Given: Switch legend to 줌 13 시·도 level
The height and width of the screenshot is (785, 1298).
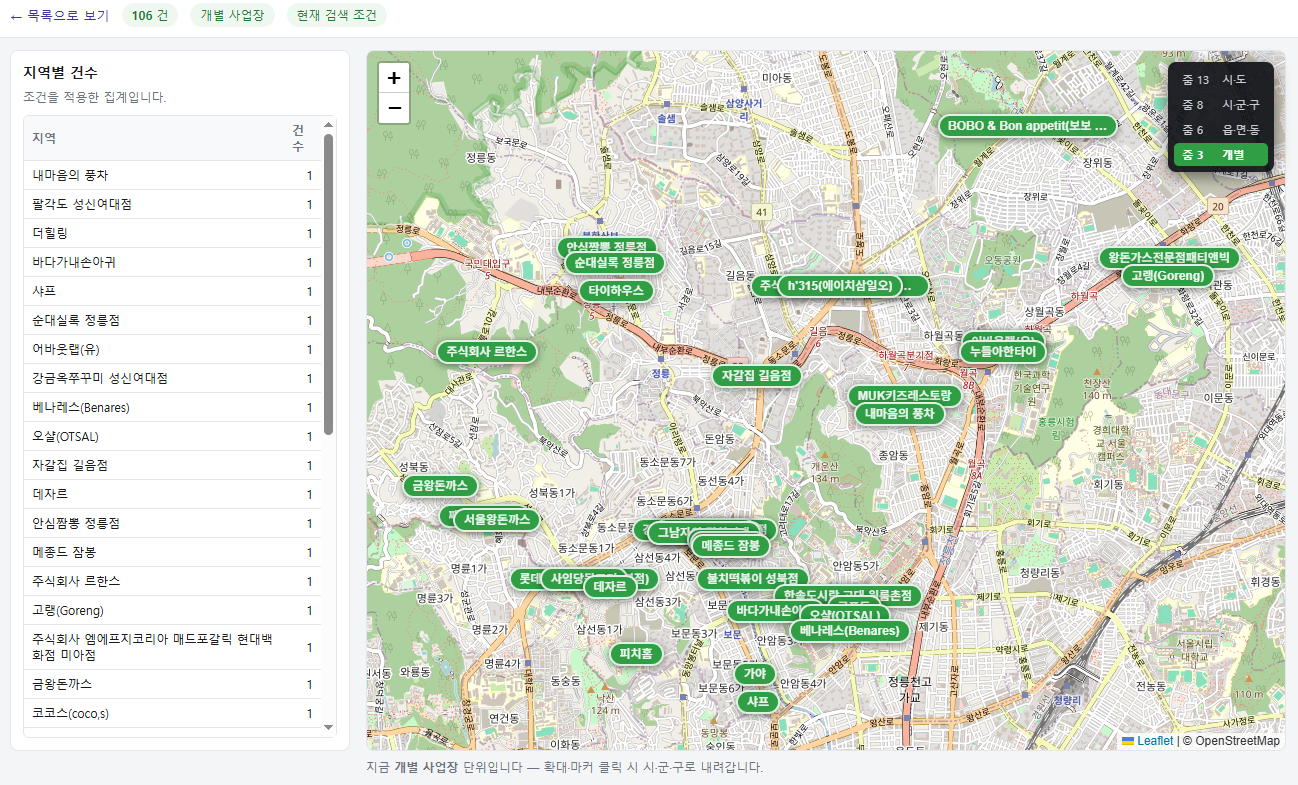Looking at the screenshot, I should [1220, 80].
